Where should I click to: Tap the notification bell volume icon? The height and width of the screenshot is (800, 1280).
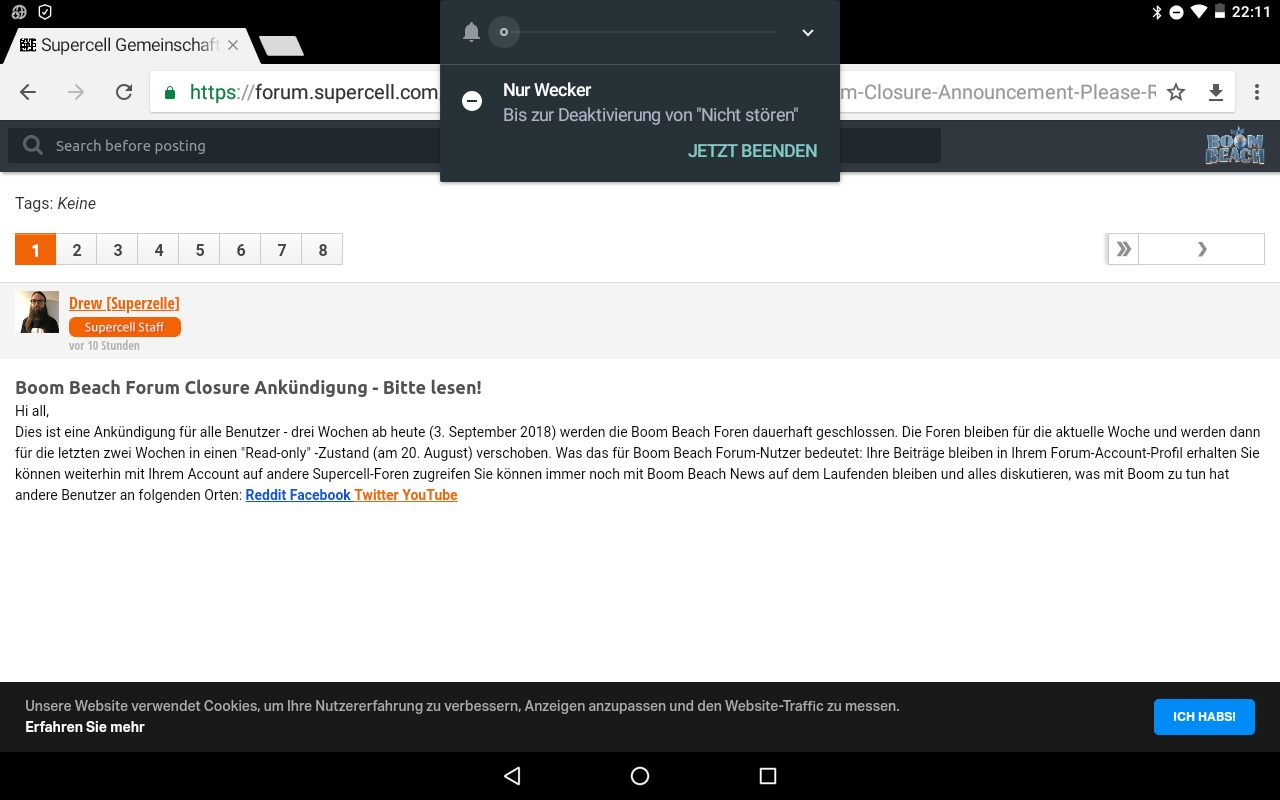click(x=471, y=32)
